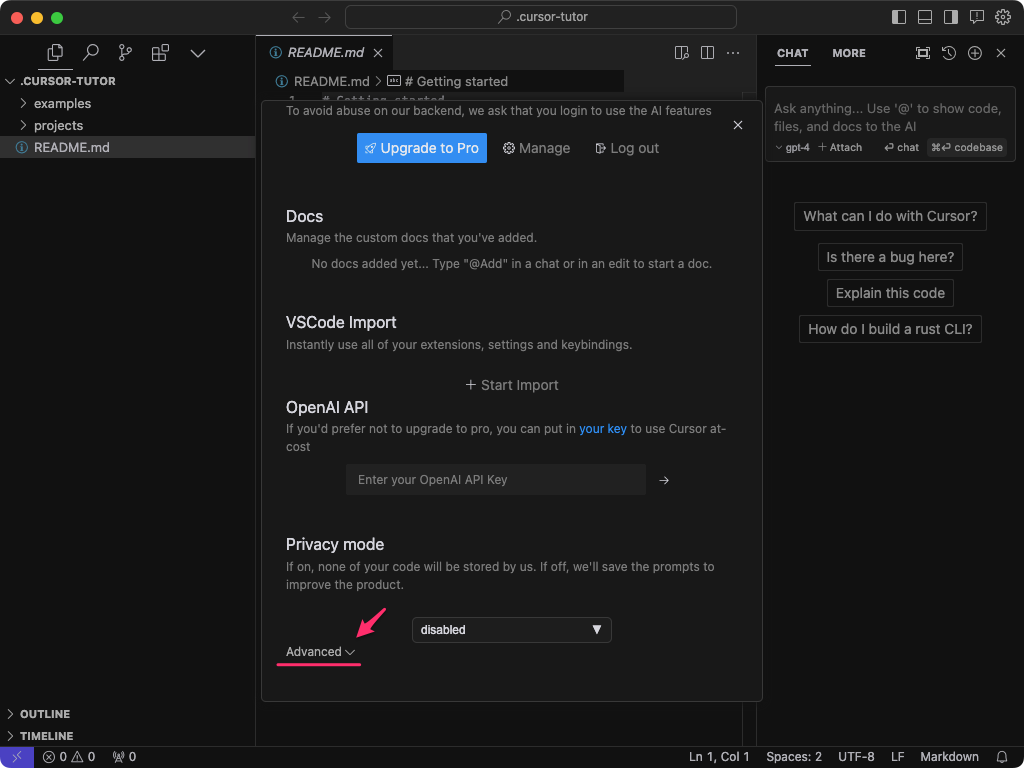Focus the OpenAI API Key input field
This screenshot has height=768, width=1024.
coord(496,480)
